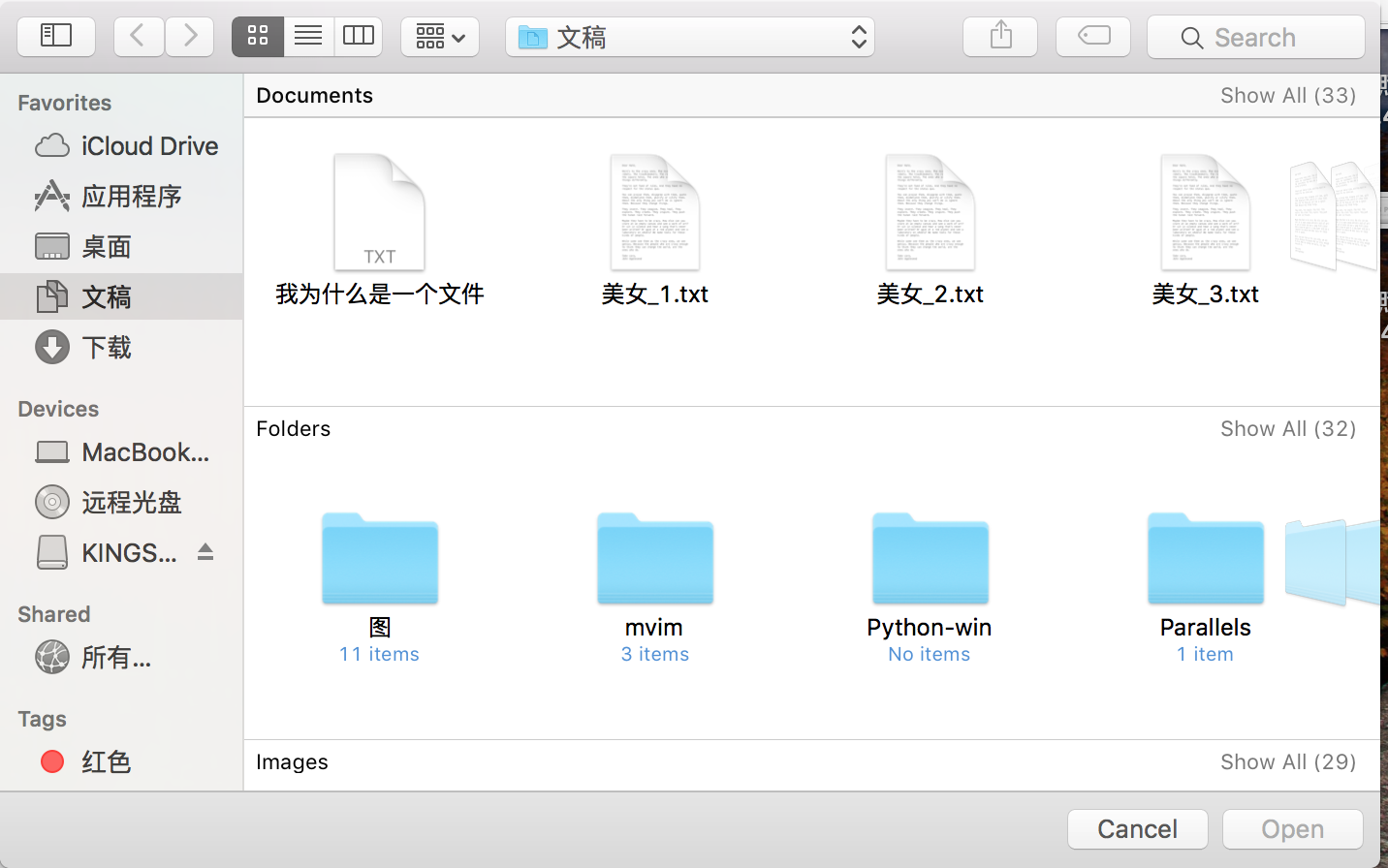Viewport: 1388px width, 868px height.
Task: Switch to list view mode
Action: click(x=308, y=37)
